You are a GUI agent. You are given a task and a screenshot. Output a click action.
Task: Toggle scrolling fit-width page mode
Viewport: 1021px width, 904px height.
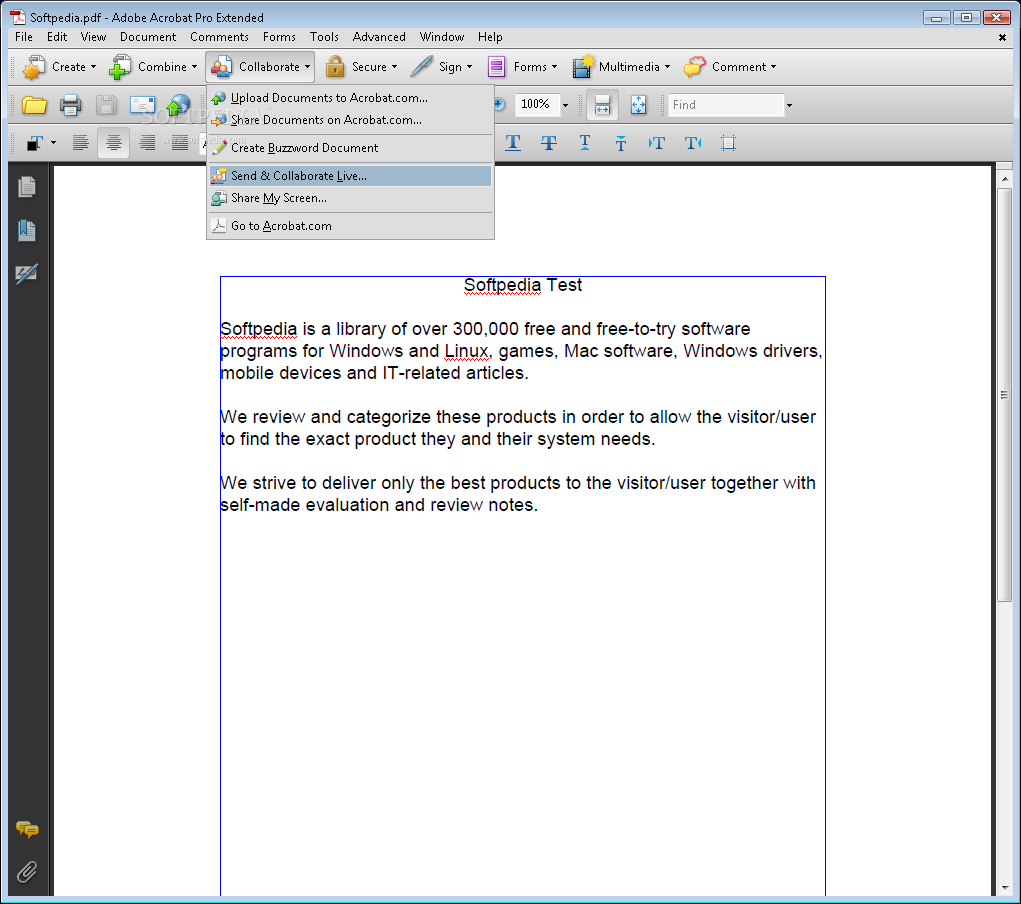pos(602,105)
